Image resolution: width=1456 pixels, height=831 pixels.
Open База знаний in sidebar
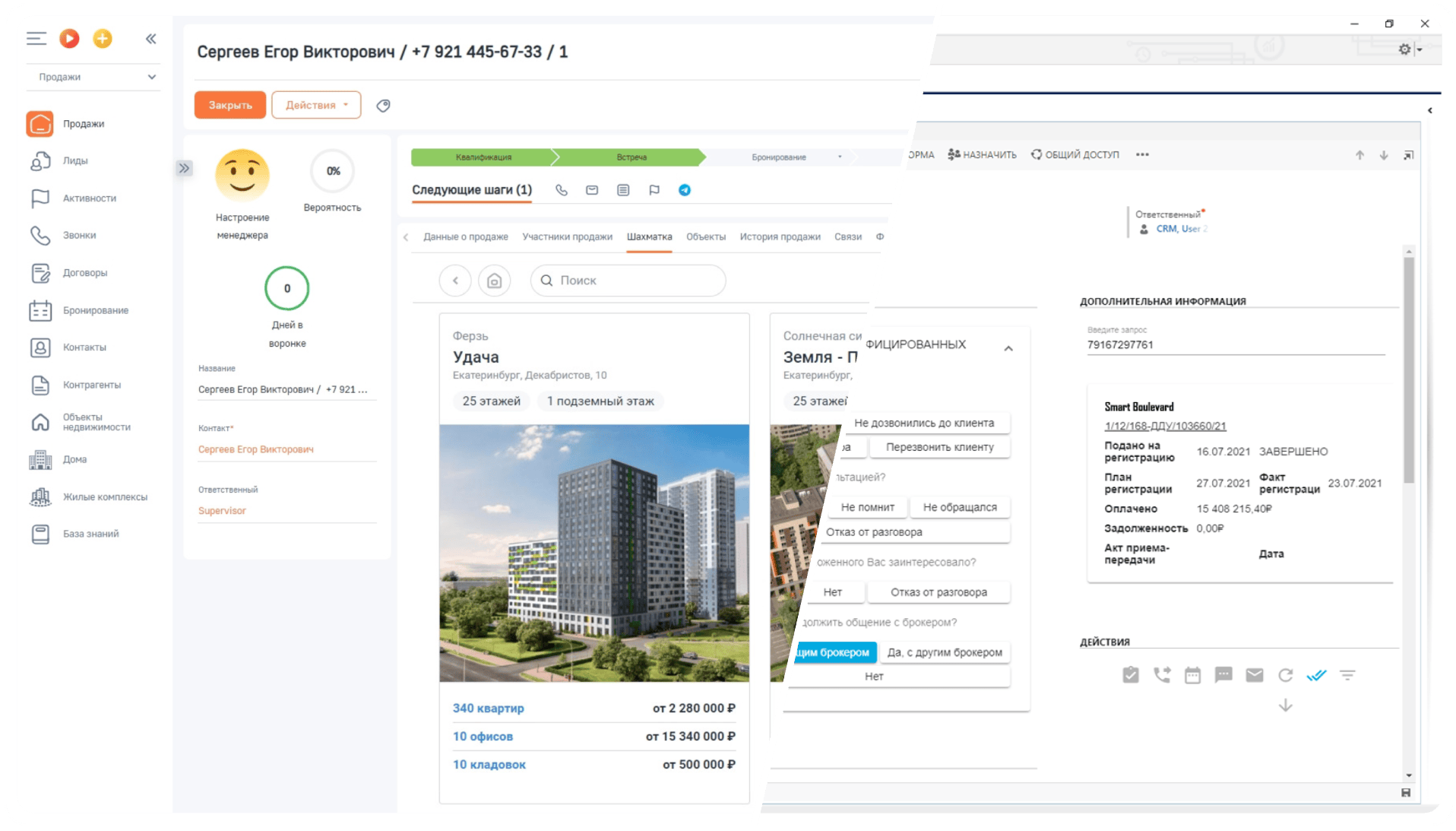90,534
